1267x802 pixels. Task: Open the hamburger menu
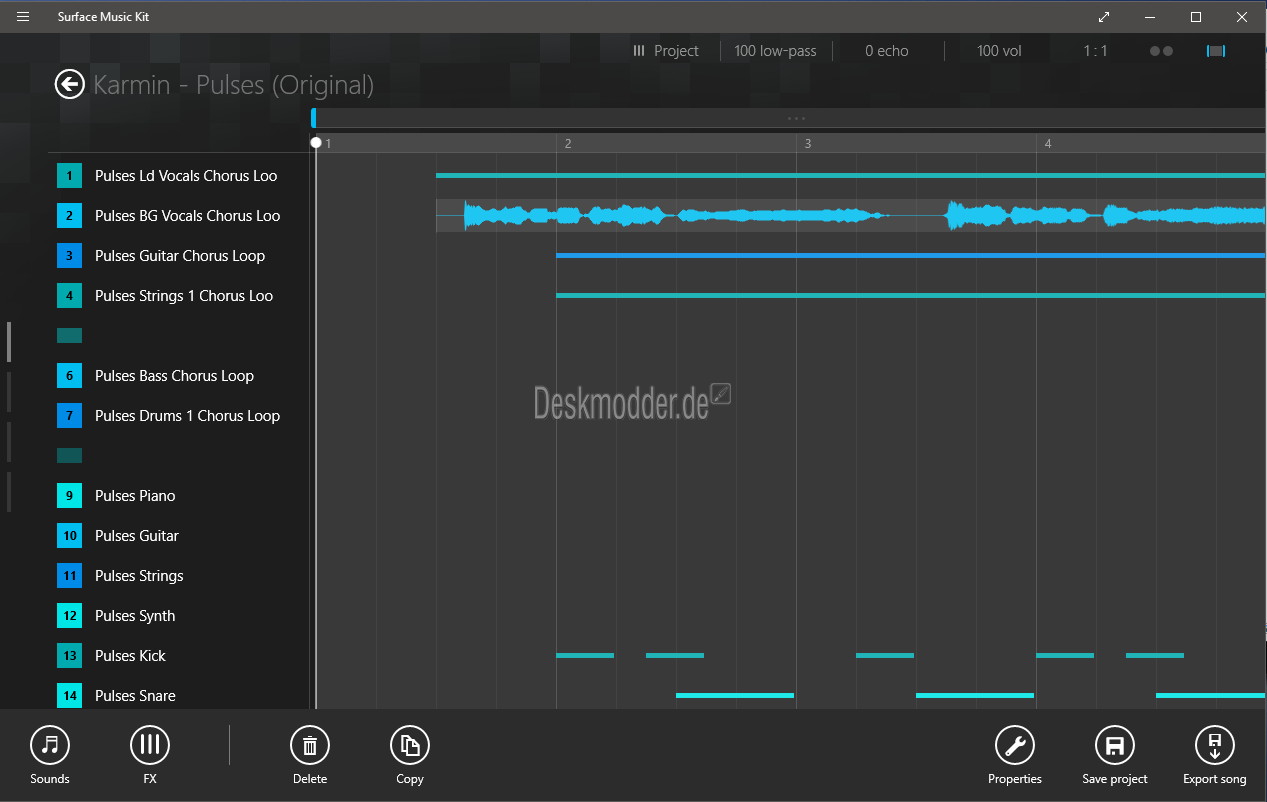[x=23, y=17]
